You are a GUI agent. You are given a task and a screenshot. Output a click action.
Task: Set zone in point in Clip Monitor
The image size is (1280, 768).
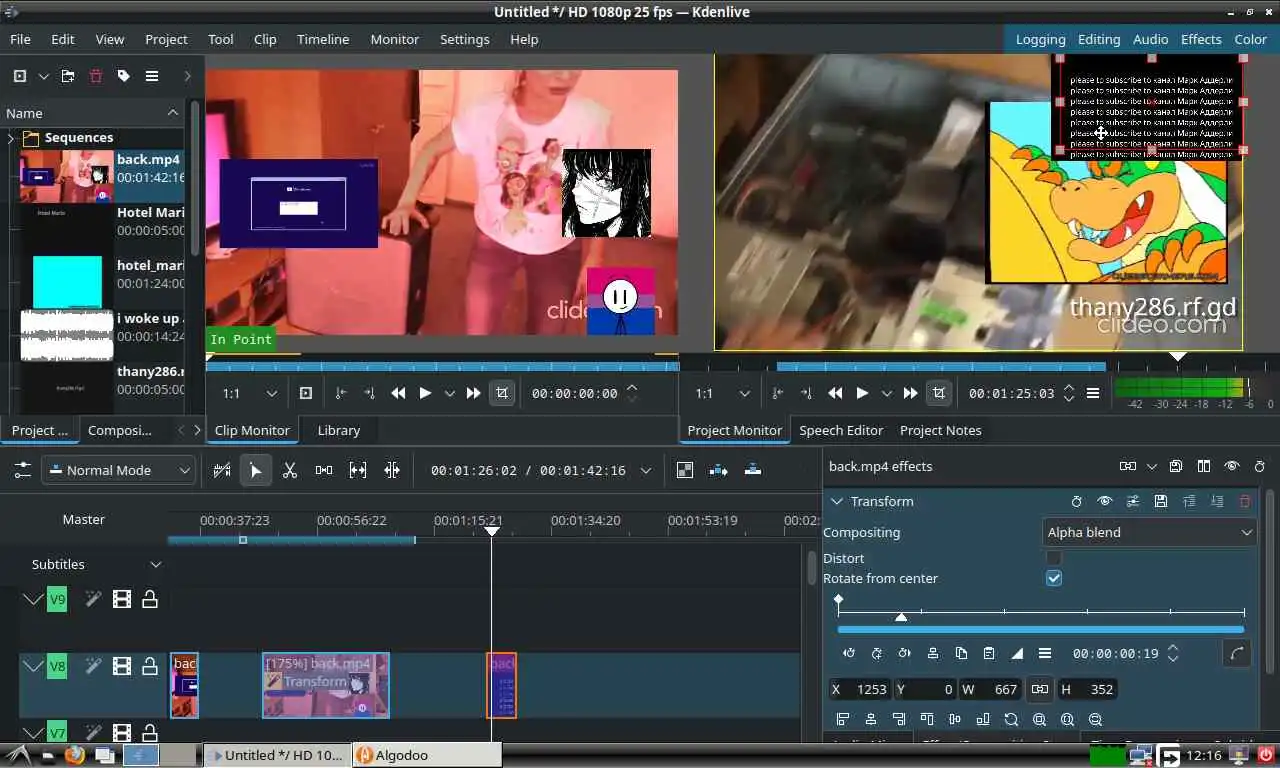click(341, 393)
